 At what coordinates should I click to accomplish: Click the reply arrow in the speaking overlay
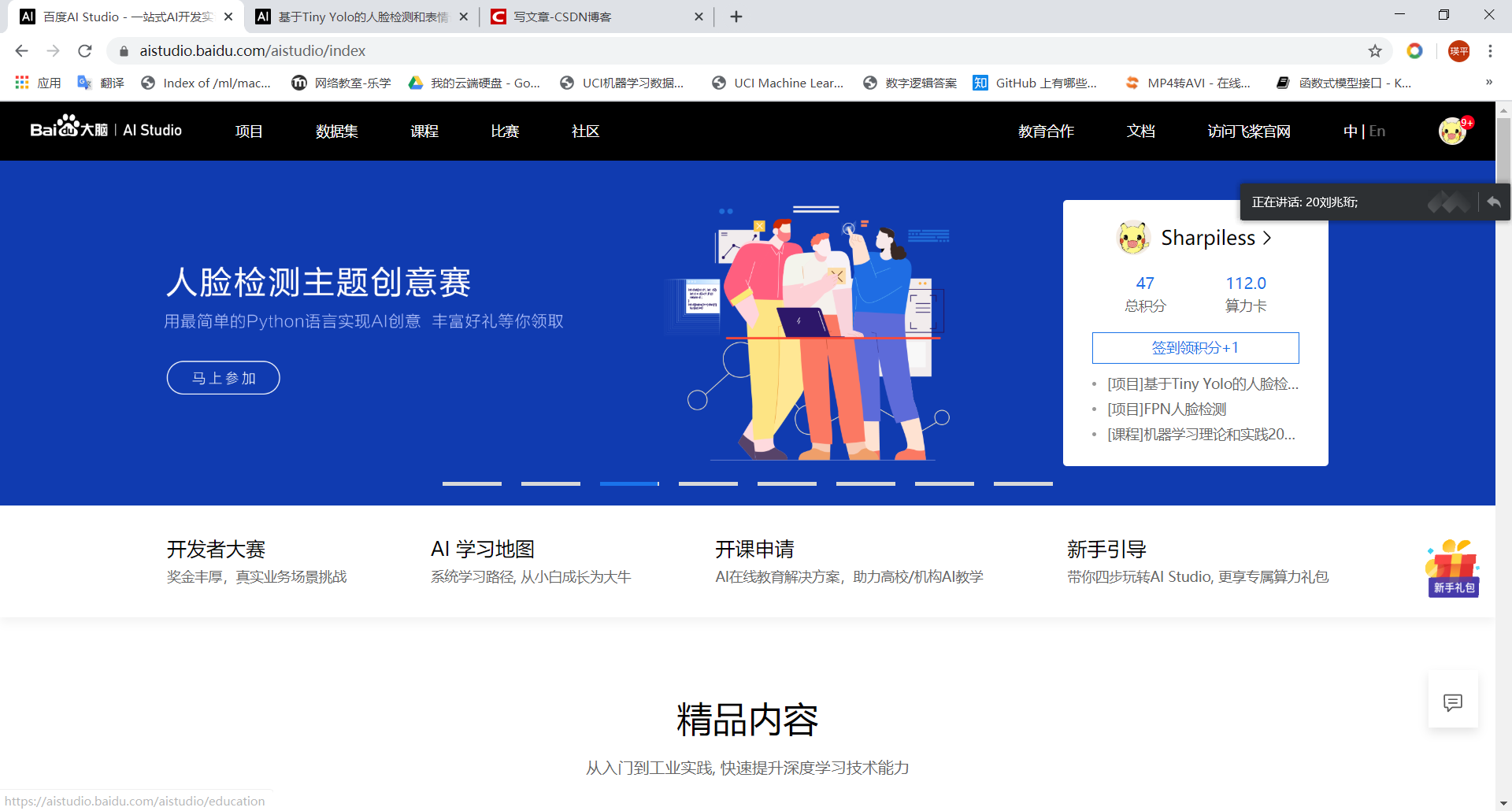(x=1494, y=202)
